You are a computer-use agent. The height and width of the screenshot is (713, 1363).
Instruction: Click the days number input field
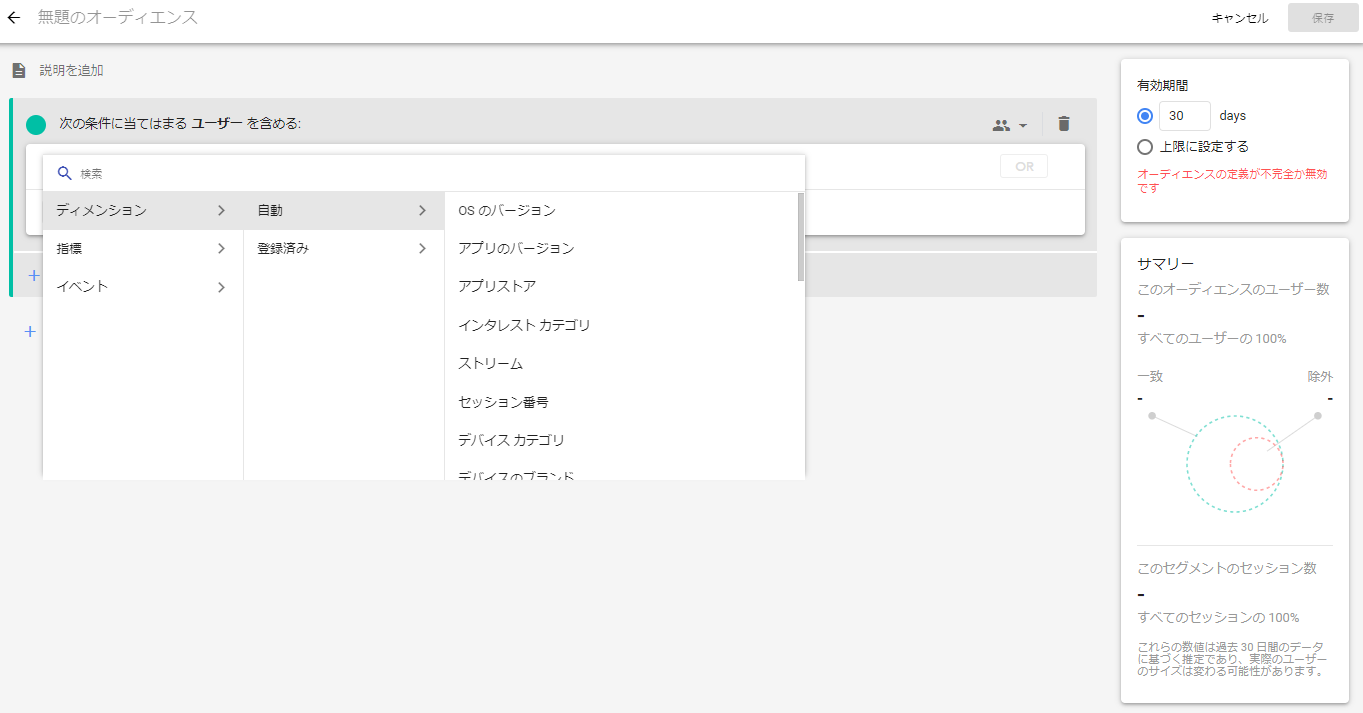point(1184,116)
